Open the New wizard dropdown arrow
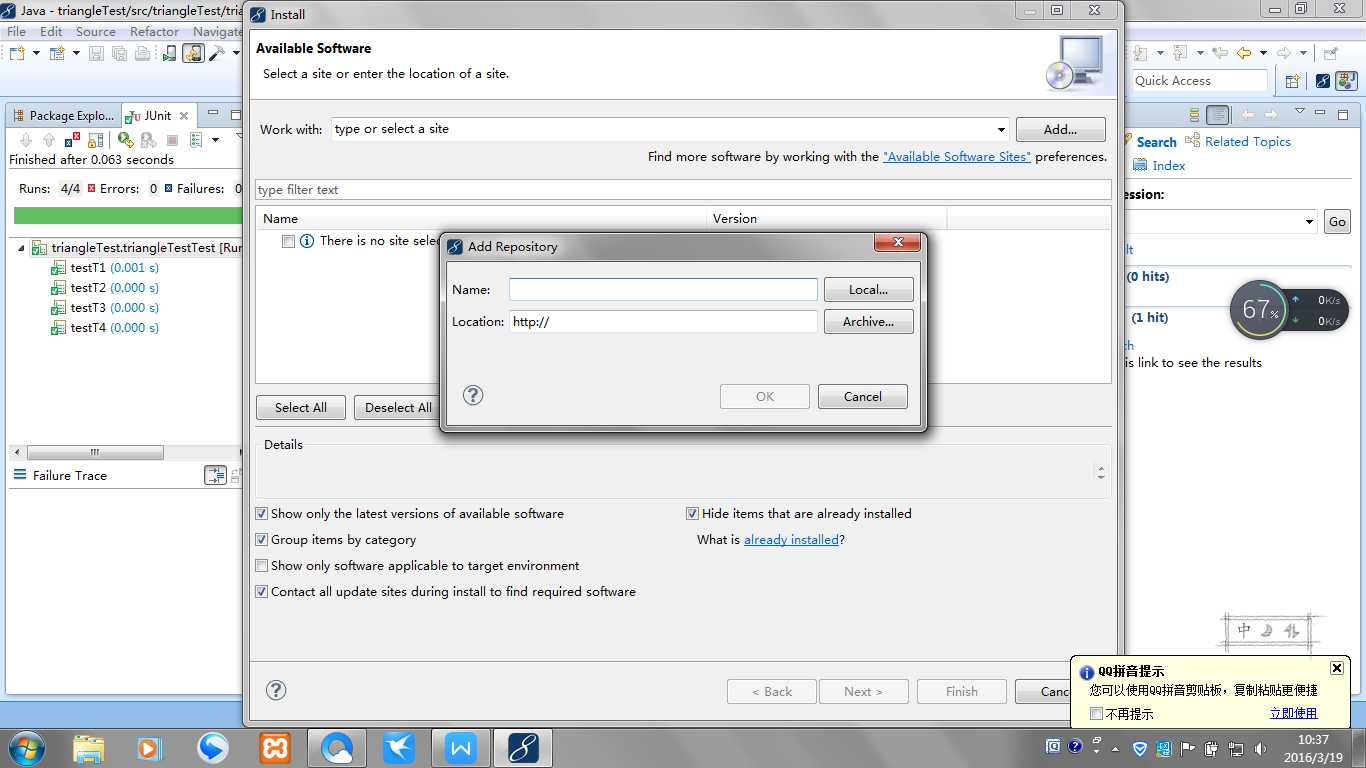This screenshot has width=1366, height=768. click(37, 53)
